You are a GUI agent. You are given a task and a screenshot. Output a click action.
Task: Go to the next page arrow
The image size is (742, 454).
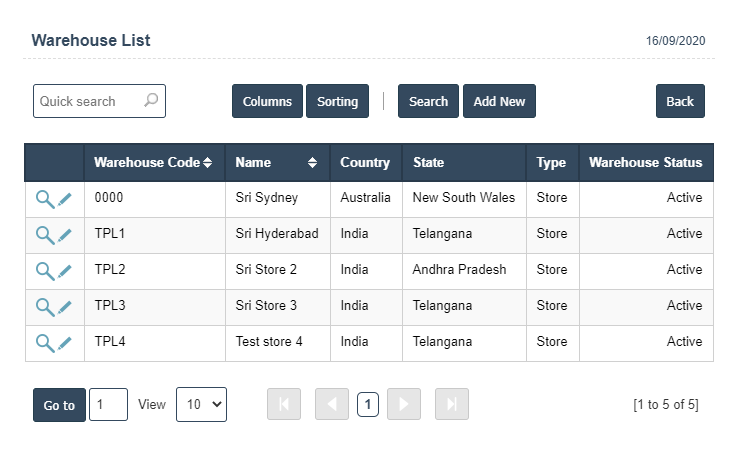404,404
